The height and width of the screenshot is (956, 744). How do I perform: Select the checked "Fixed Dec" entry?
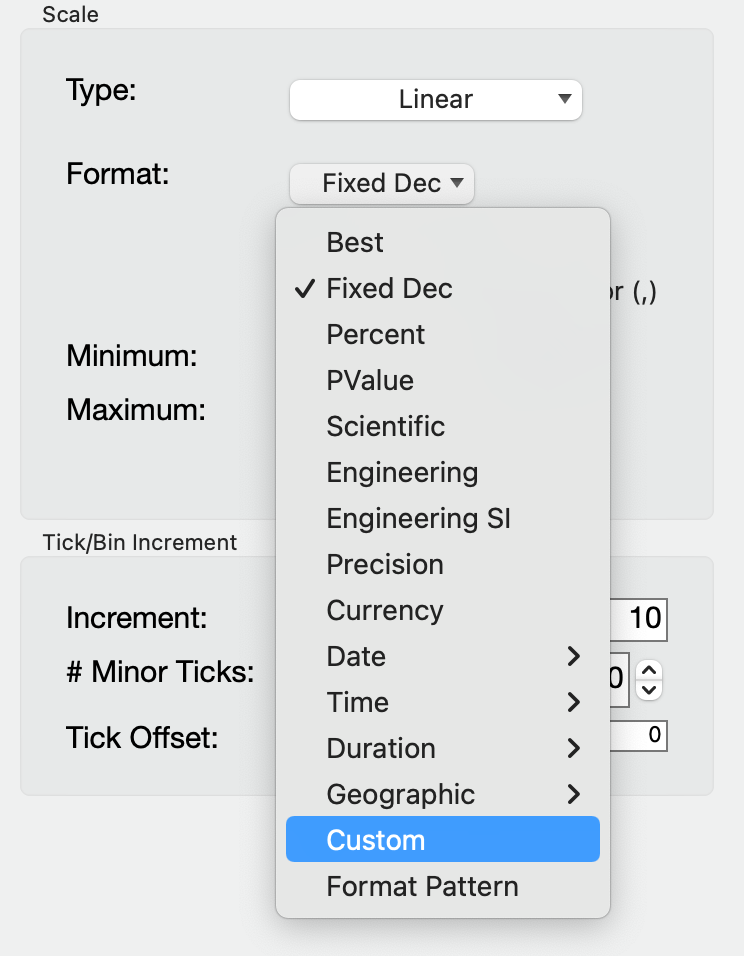pyautogui.click(x=389, y=288)
